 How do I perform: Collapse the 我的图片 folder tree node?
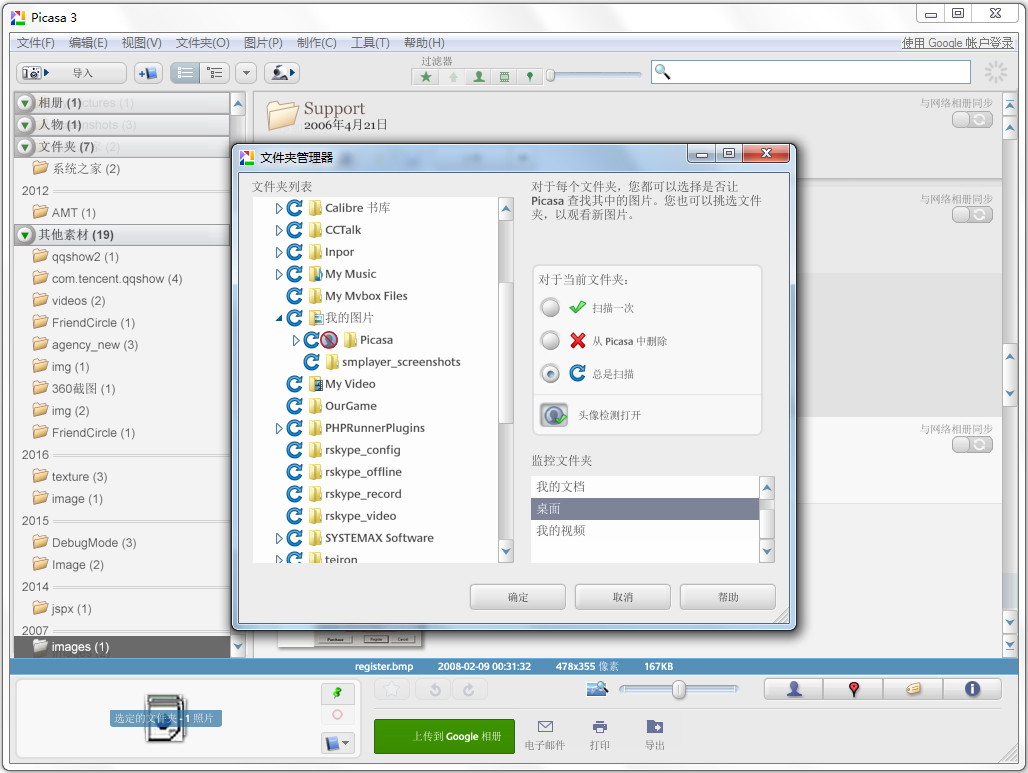[x=280, y=318]
